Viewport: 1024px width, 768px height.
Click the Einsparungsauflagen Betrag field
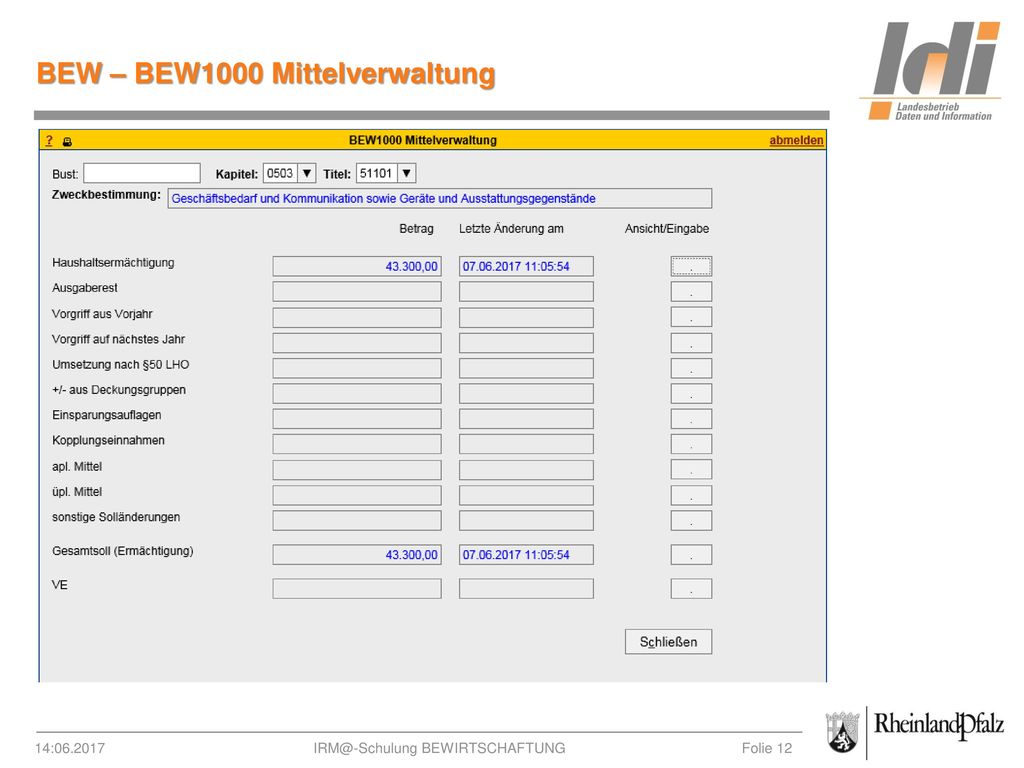[357, 419]
